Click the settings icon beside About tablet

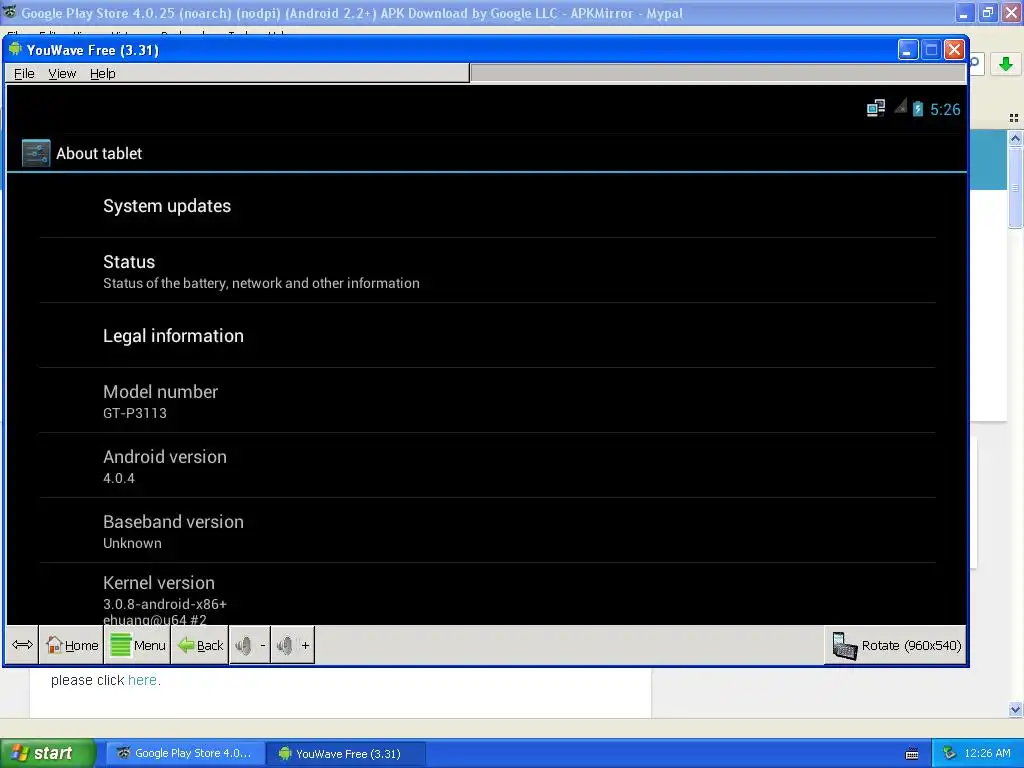point(36,153)
